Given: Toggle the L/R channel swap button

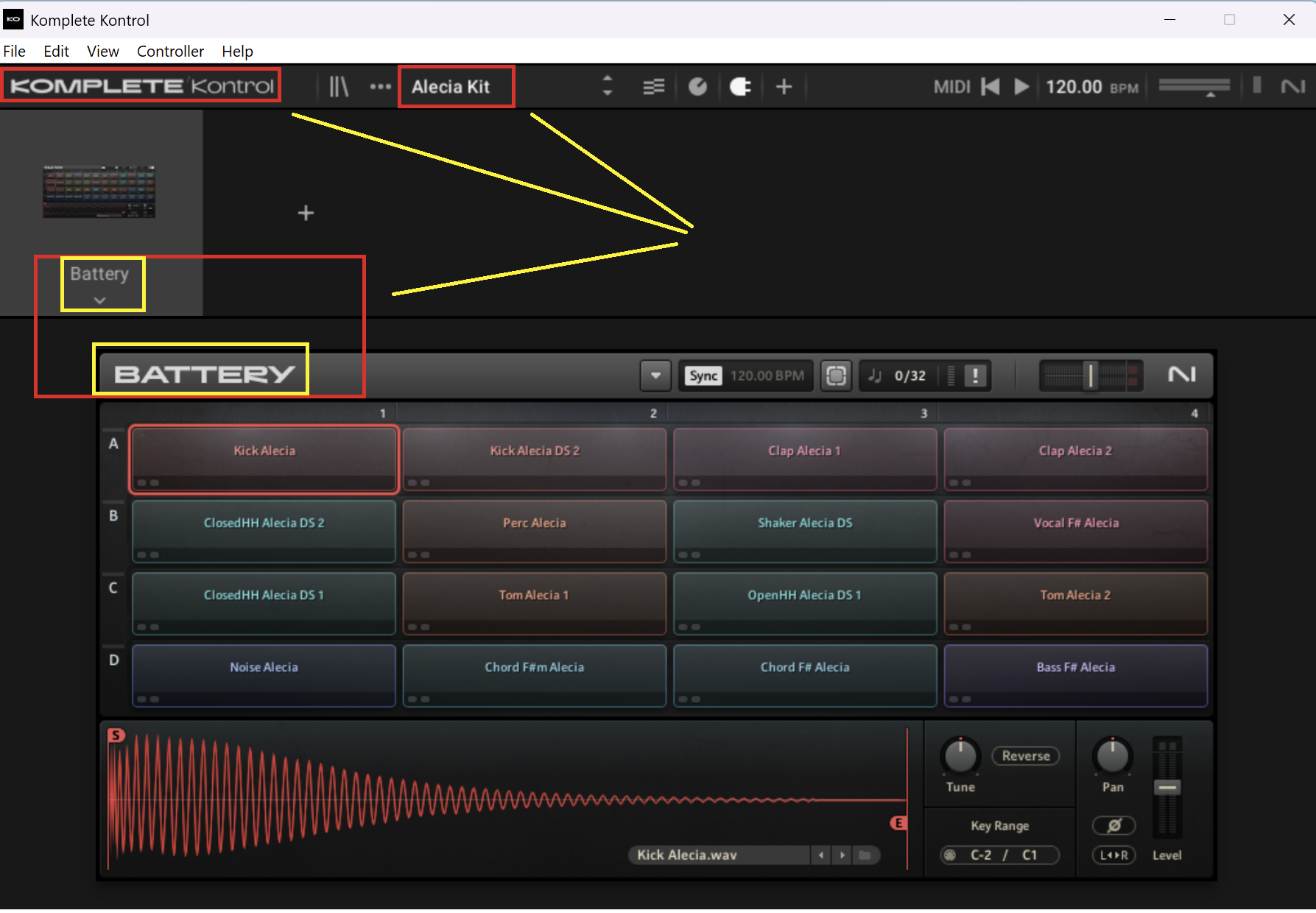Looking at the screenshot, I should coord(1113,855).
